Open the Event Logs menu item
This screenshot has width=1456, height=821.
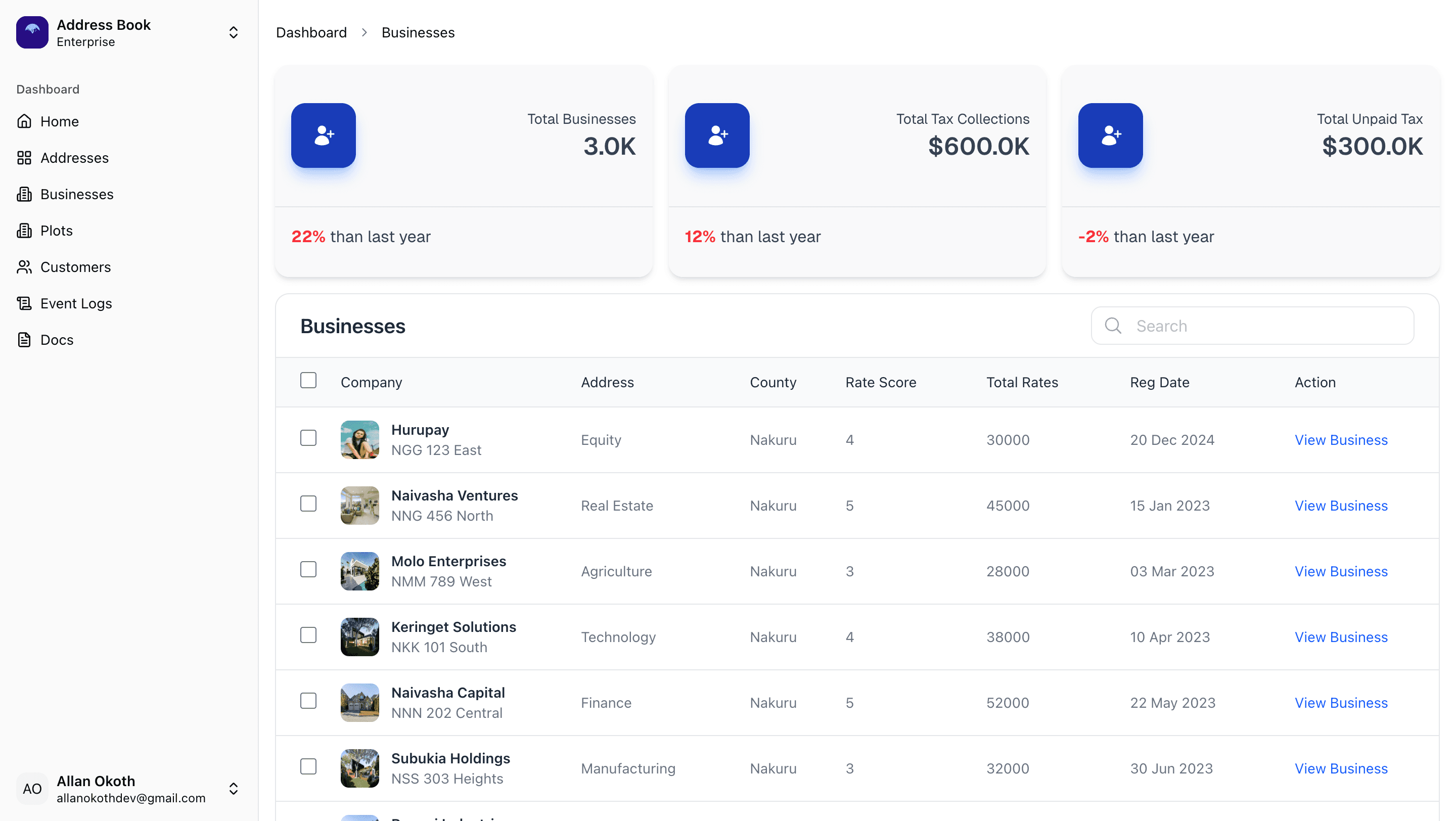[129, 303]
